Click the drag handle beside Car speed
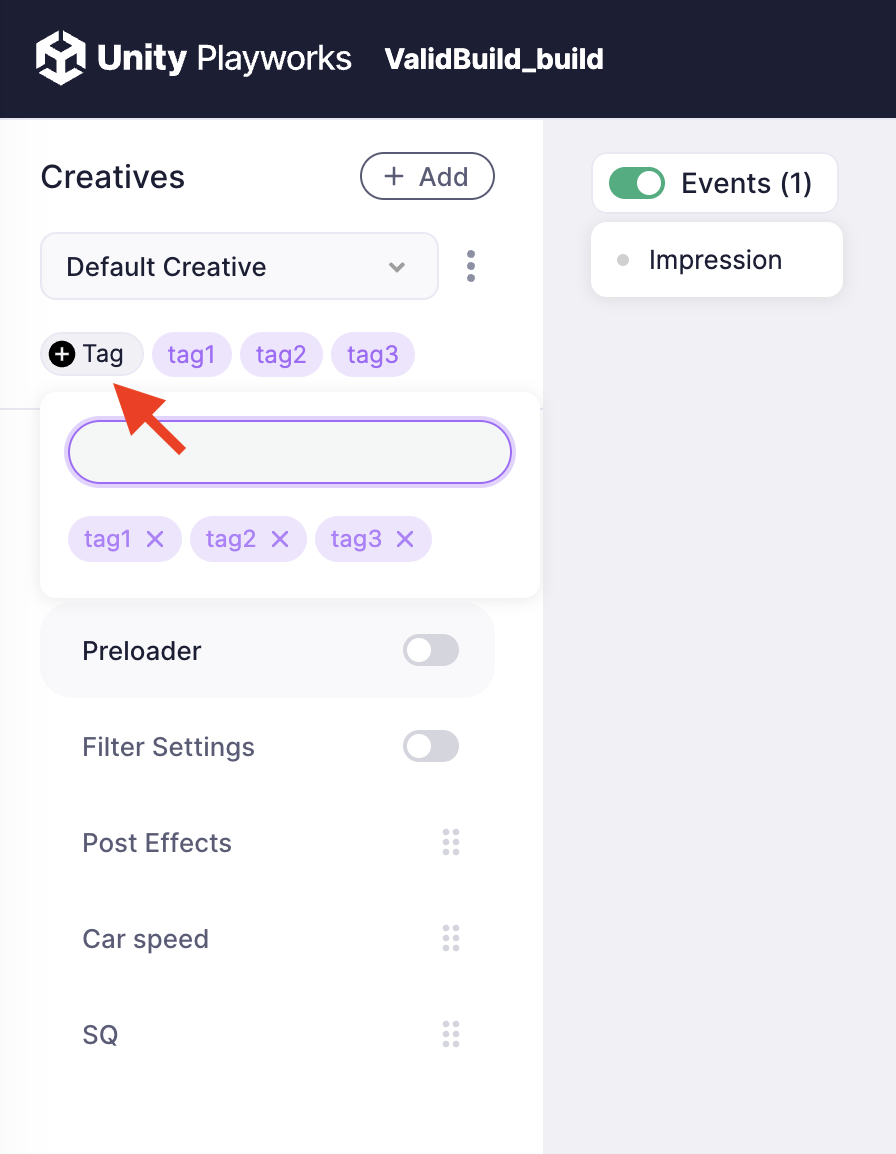Screen dimensions: 896x1154 (451, 938)
